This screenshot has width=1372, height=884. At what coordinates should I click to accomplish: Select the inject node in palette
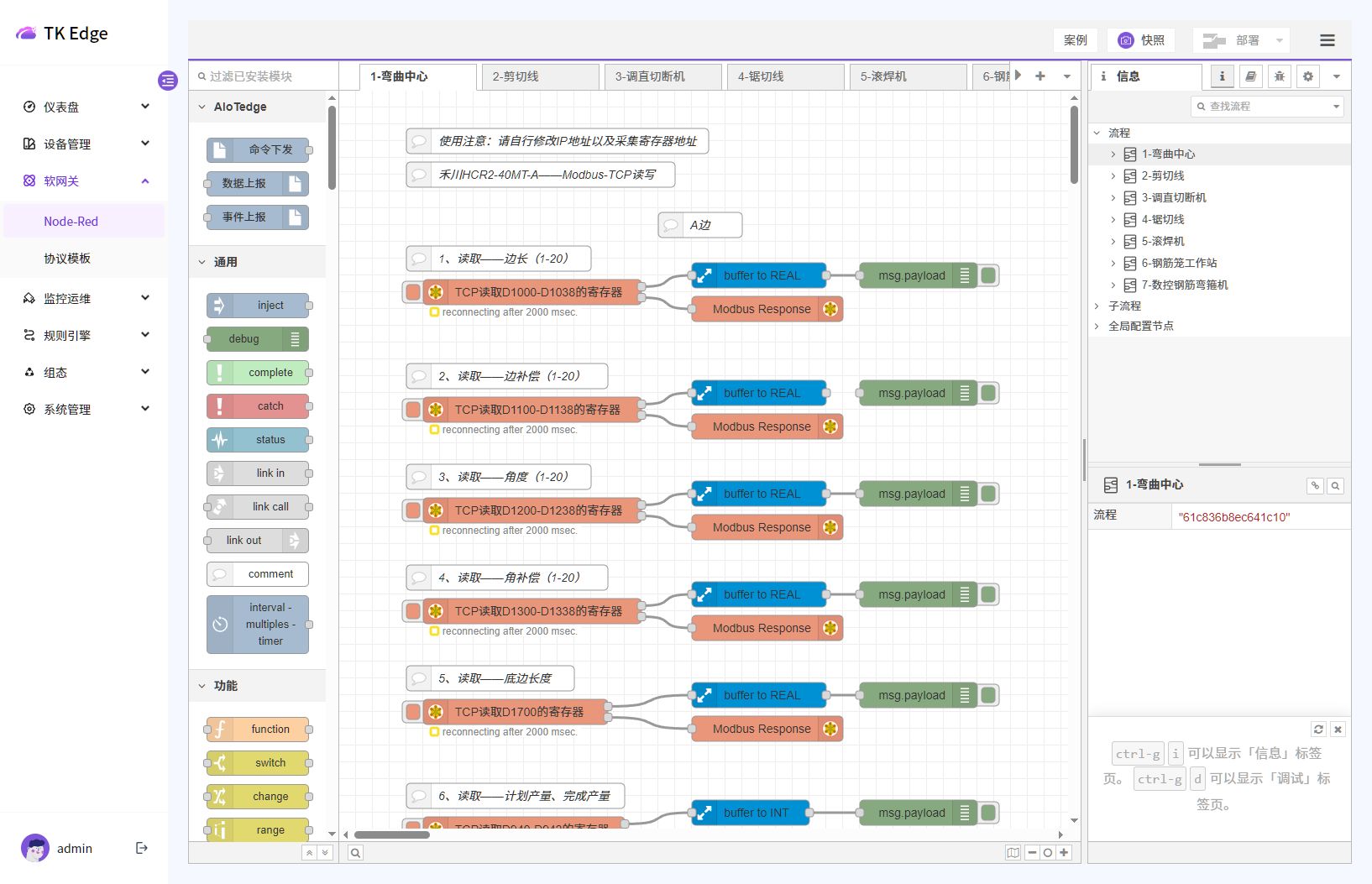[258, 306]
